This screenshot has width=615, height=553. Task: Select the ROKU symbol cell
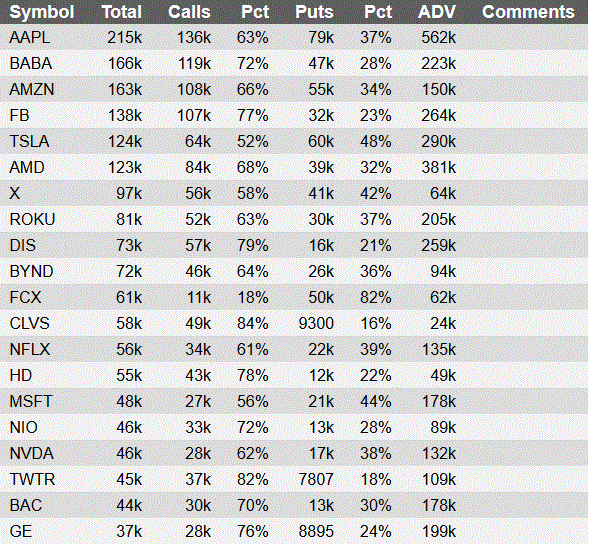tap(32, 219)
